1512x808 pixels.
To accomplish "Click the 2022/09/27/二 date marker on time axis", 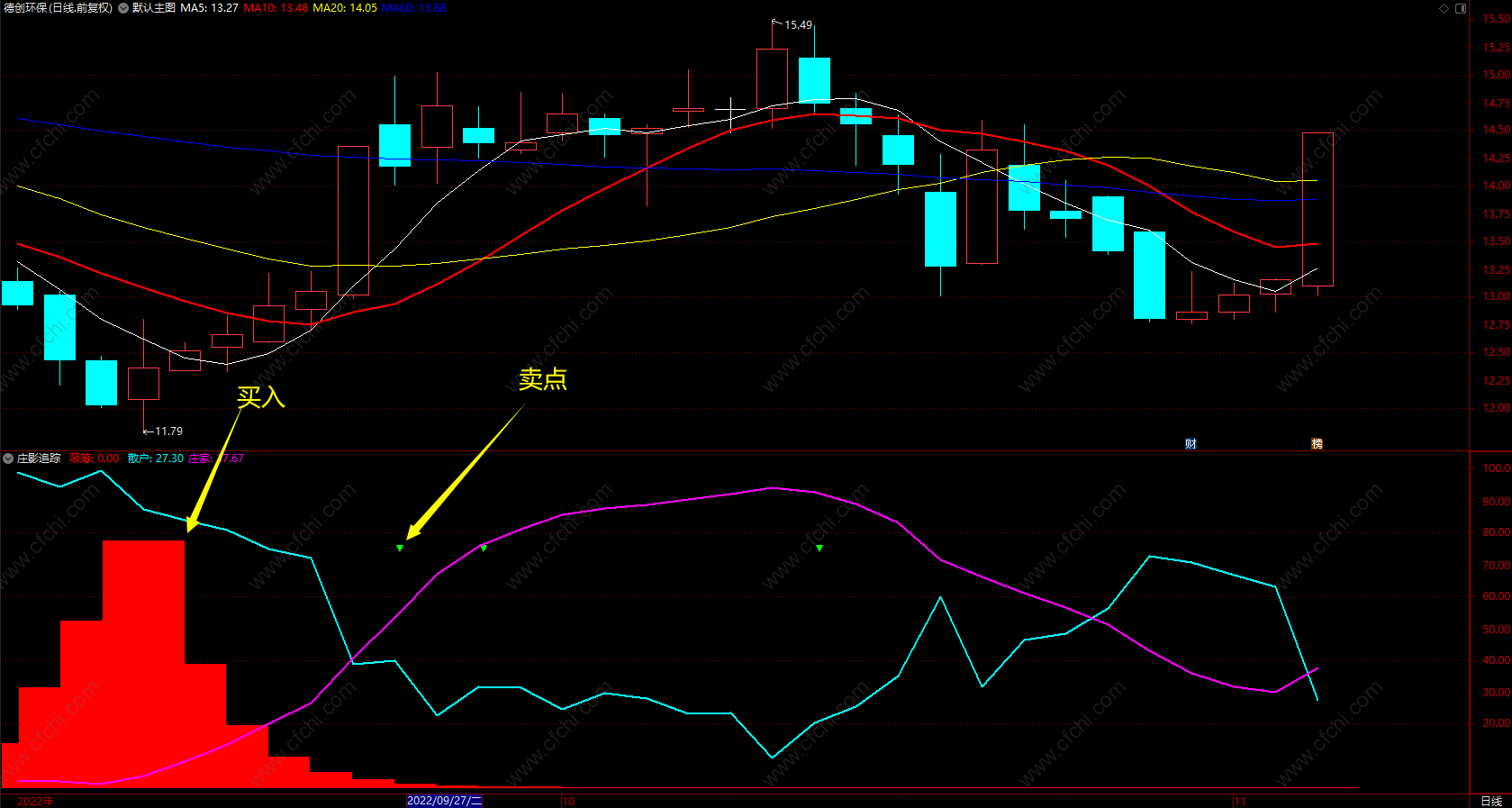I will 444,801.
